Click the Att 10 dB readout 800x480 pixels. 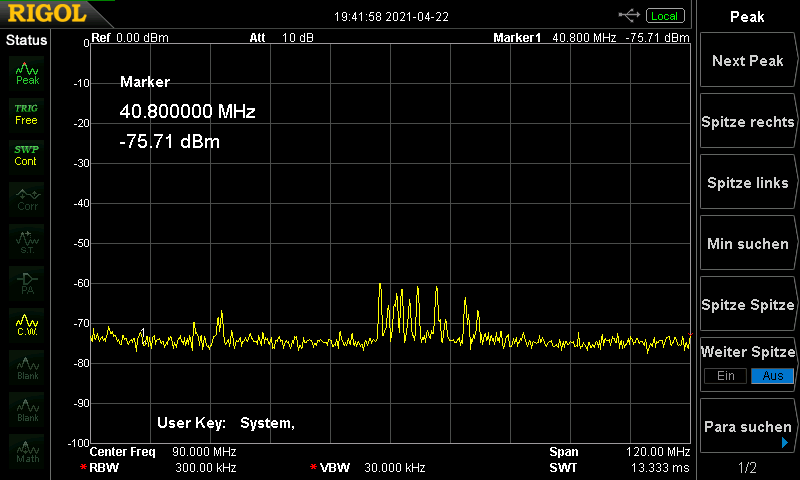tap(282, 38)
